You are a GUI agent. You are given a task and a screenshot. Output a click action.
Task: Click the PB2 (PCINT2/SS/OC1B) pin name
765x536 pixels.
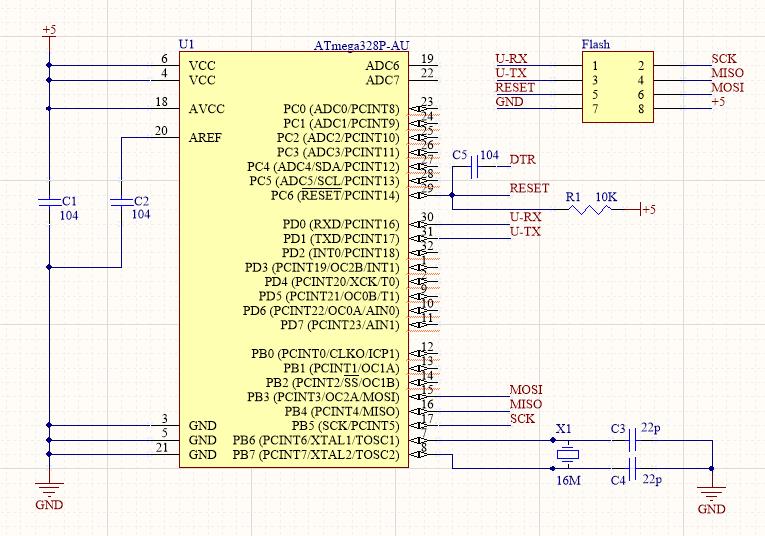[332, 382]
